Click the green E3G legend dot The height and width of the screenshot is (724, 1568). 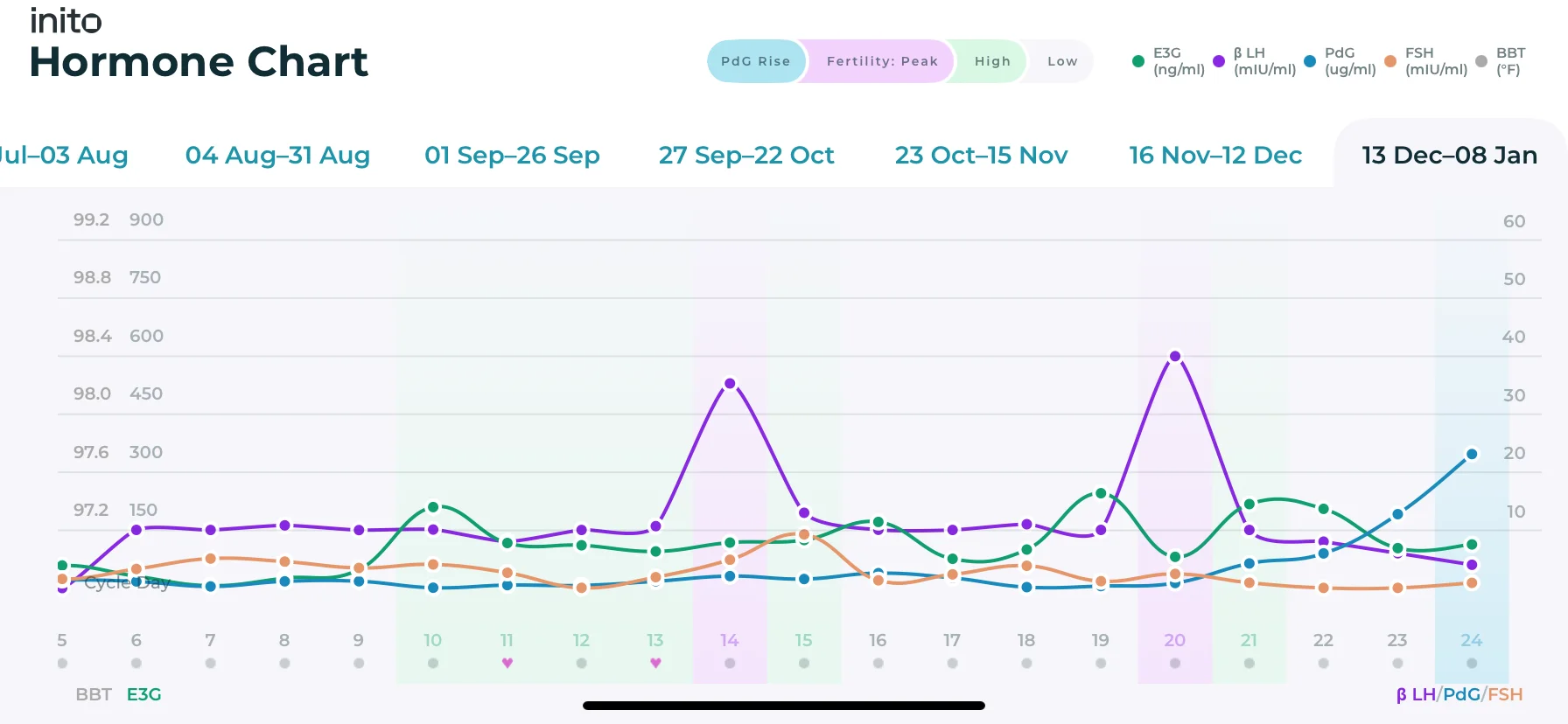pos(1137,61)
